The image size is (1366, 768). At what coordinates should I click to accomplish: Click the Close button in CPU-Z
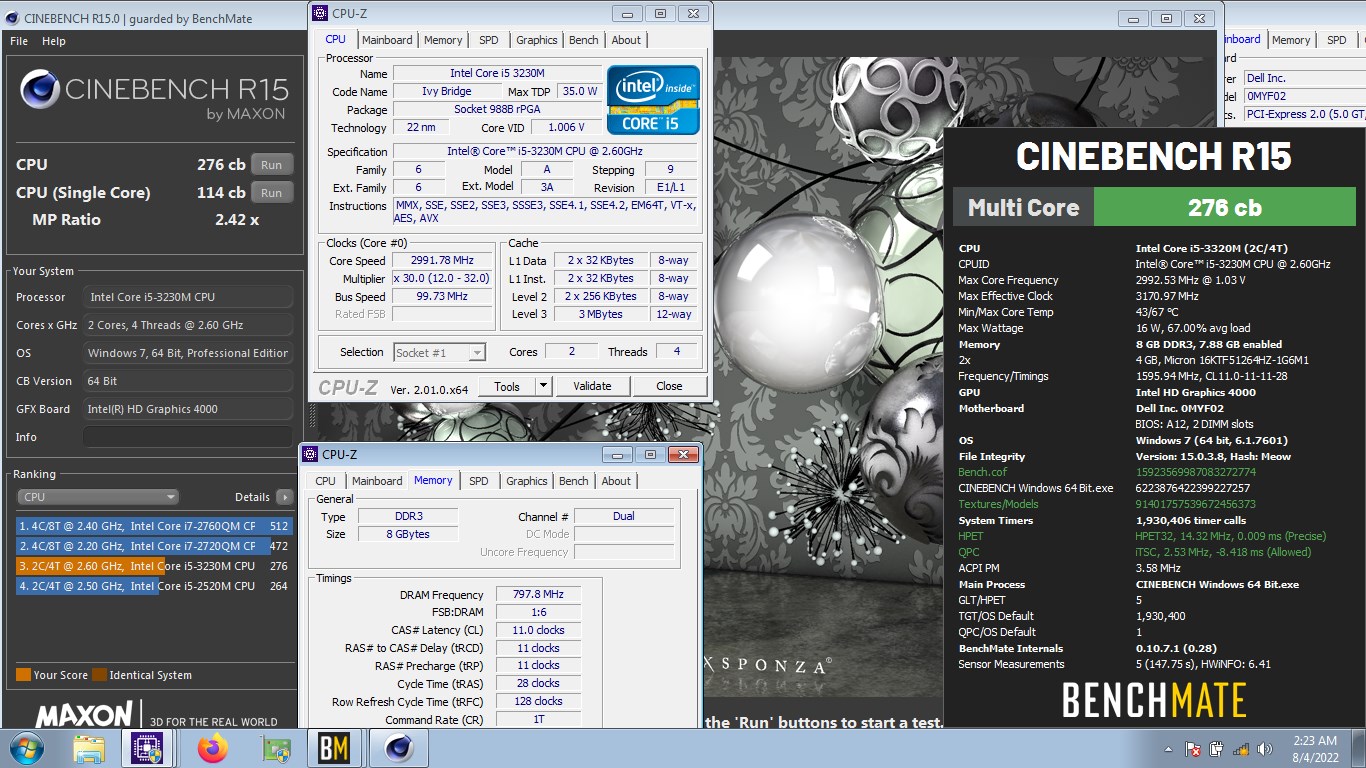pyautogui.click(x=669, y=386)
